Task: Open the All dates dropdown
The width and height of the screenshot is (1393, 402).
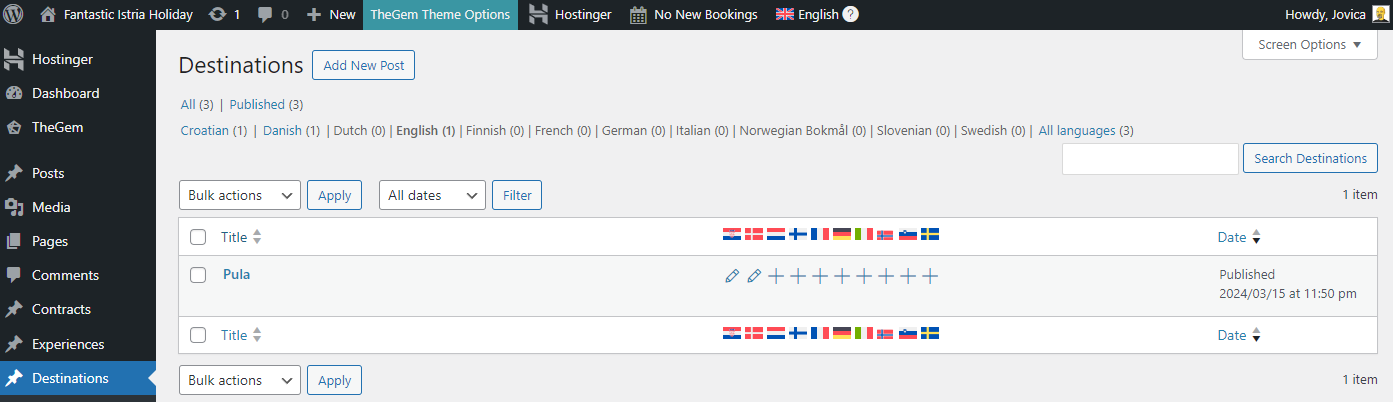Action: pyautogui.click(x=433, y=195)
